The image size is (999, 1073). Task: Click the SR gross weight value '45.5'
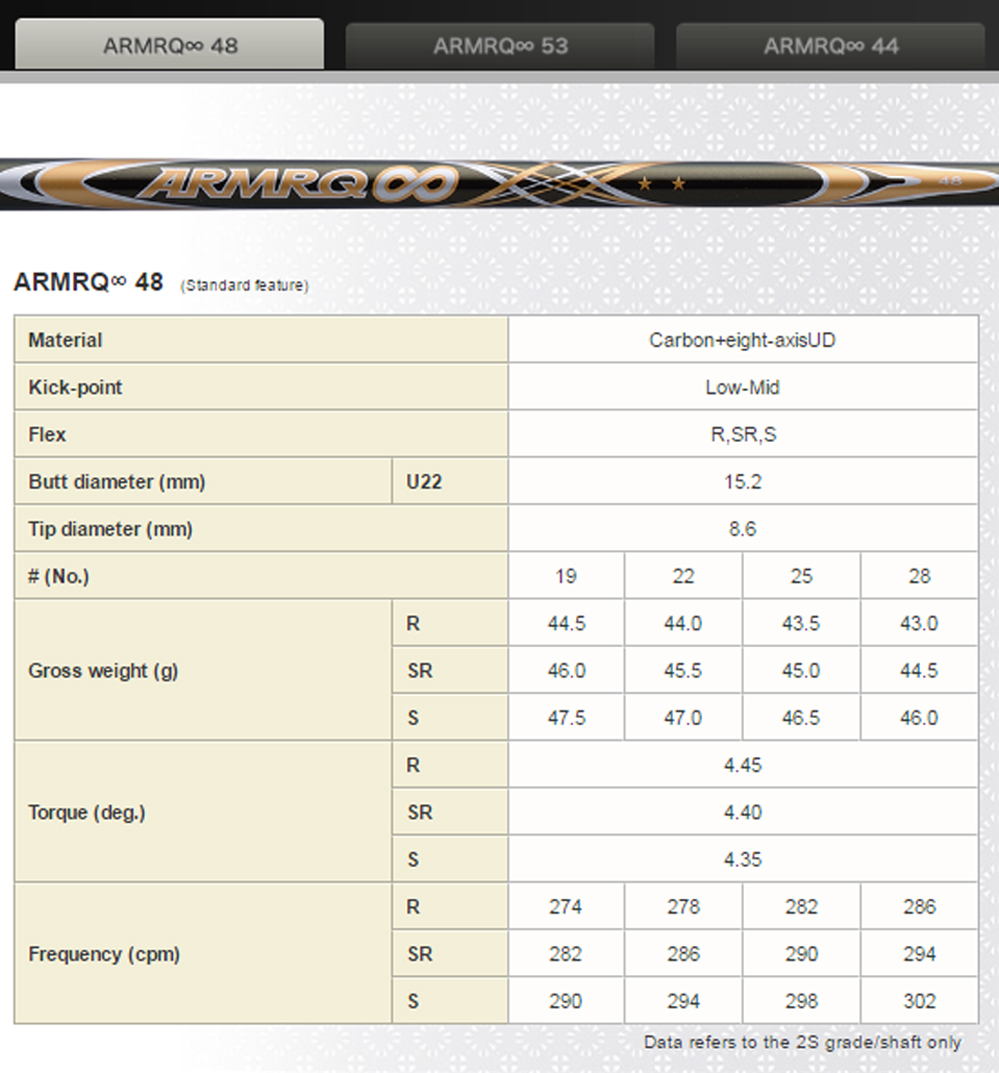point(683,671)
